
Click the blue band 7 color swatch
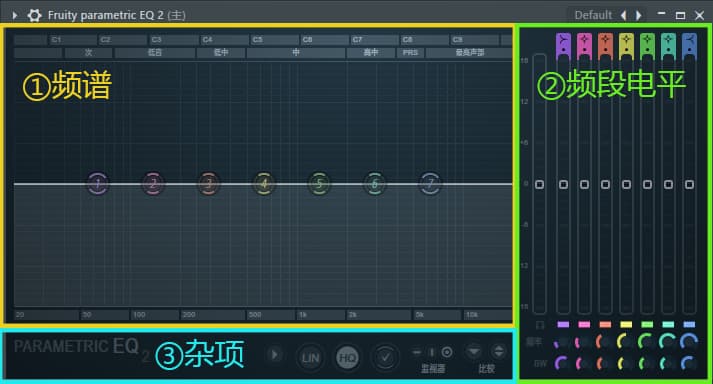pyautogui.click(x=689, y=324)
